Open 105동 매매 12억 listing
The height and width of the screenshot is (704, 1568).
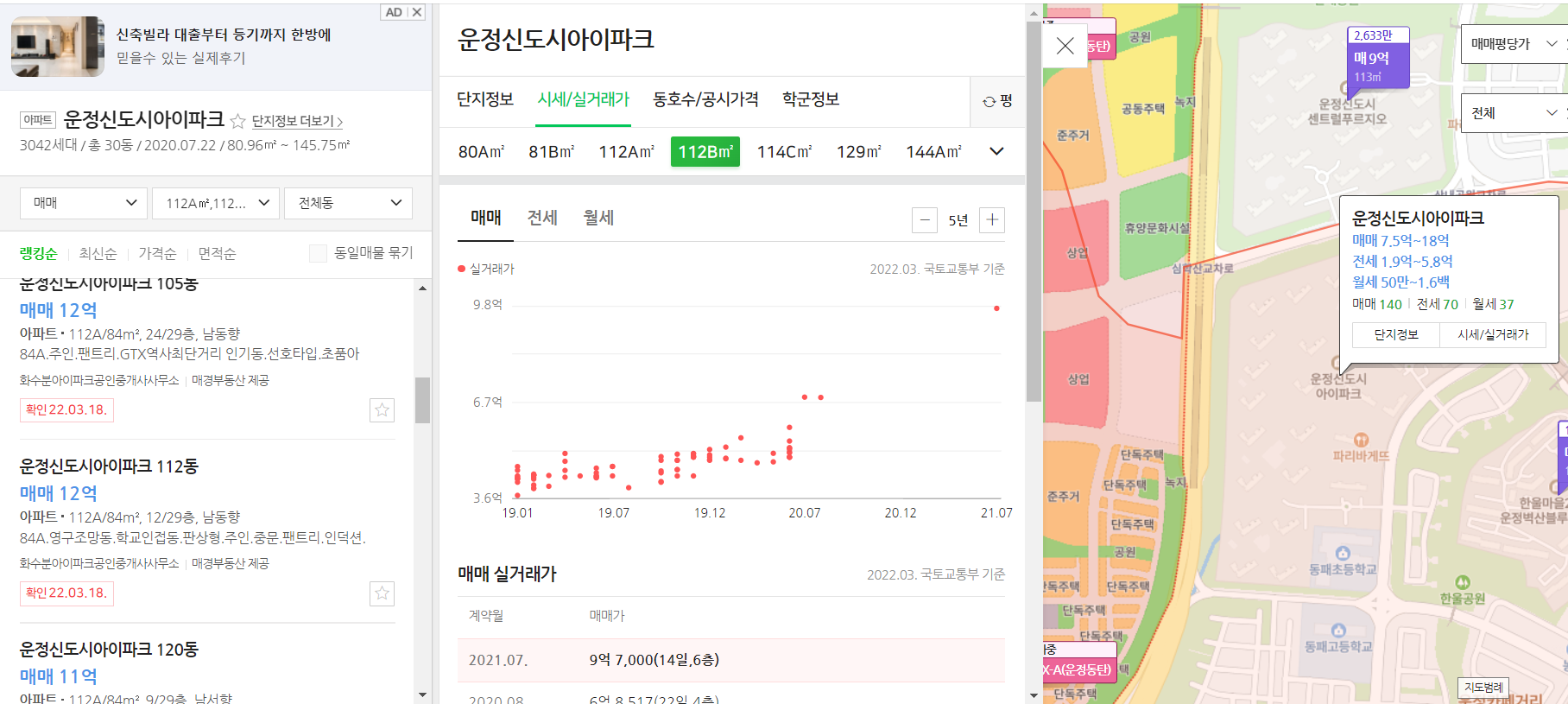point(59,310)
